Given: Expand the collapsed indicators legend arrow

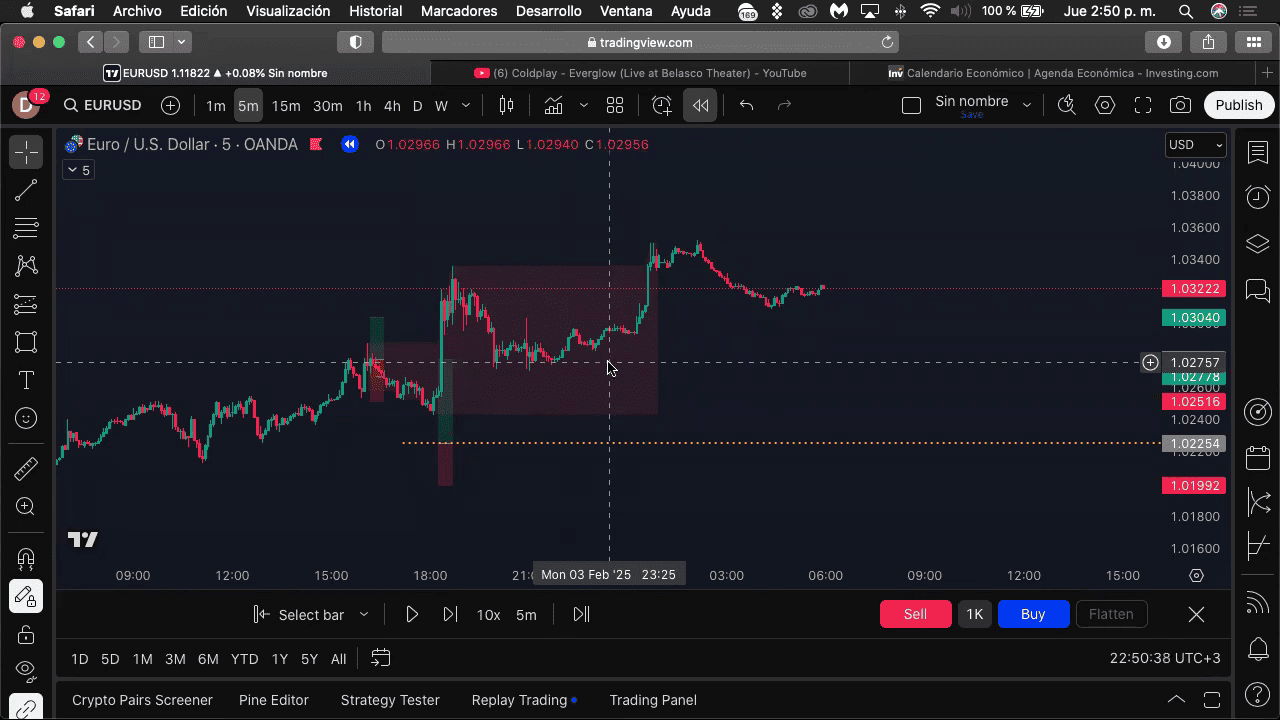Looking at the screenshot, I should tap(72, 170).
